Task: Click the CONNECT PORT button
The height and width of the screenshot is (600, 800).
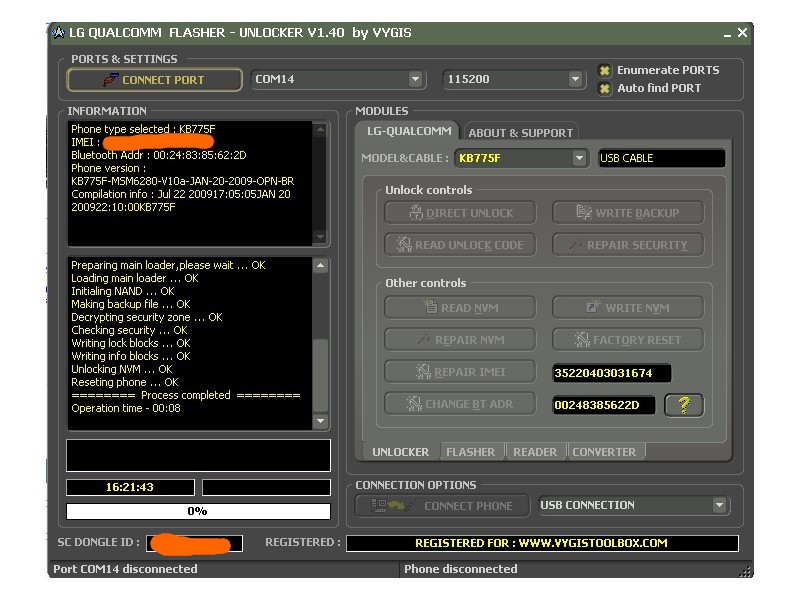Action: coord(154,80)
